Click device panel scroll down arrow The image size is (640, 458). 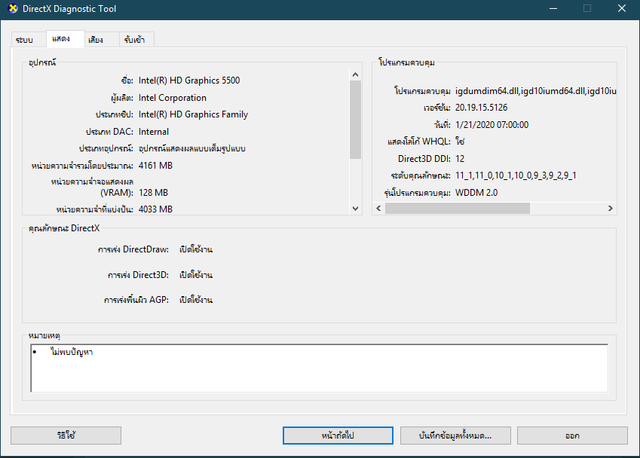pos(355,209)
